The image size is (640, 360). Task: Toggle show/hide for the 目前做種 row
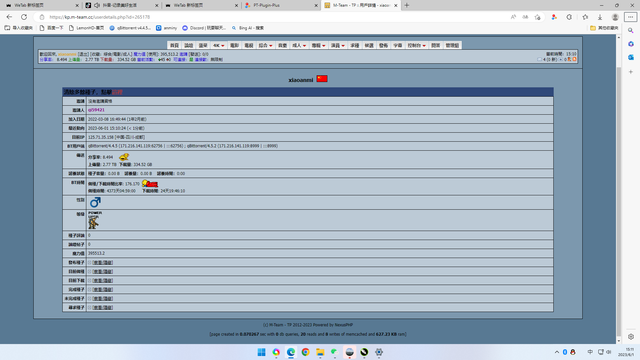(x=102, y=271)
